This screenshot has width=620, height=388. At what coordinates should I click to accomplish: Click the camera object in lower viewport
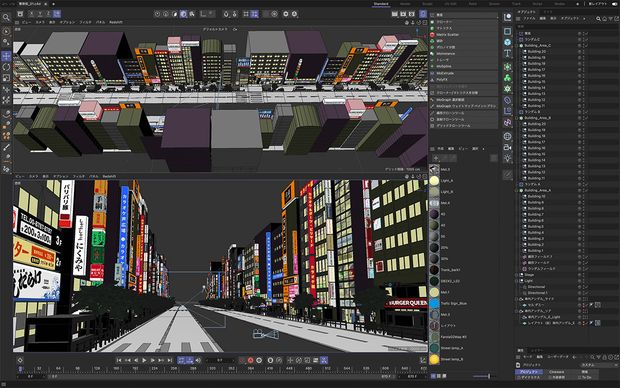265,334
